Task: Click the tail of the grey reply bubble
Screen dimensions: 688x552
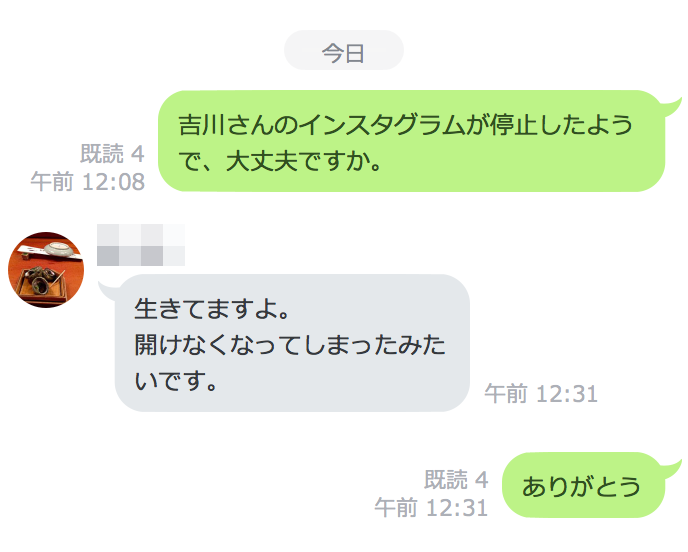Action: (108, 291)
